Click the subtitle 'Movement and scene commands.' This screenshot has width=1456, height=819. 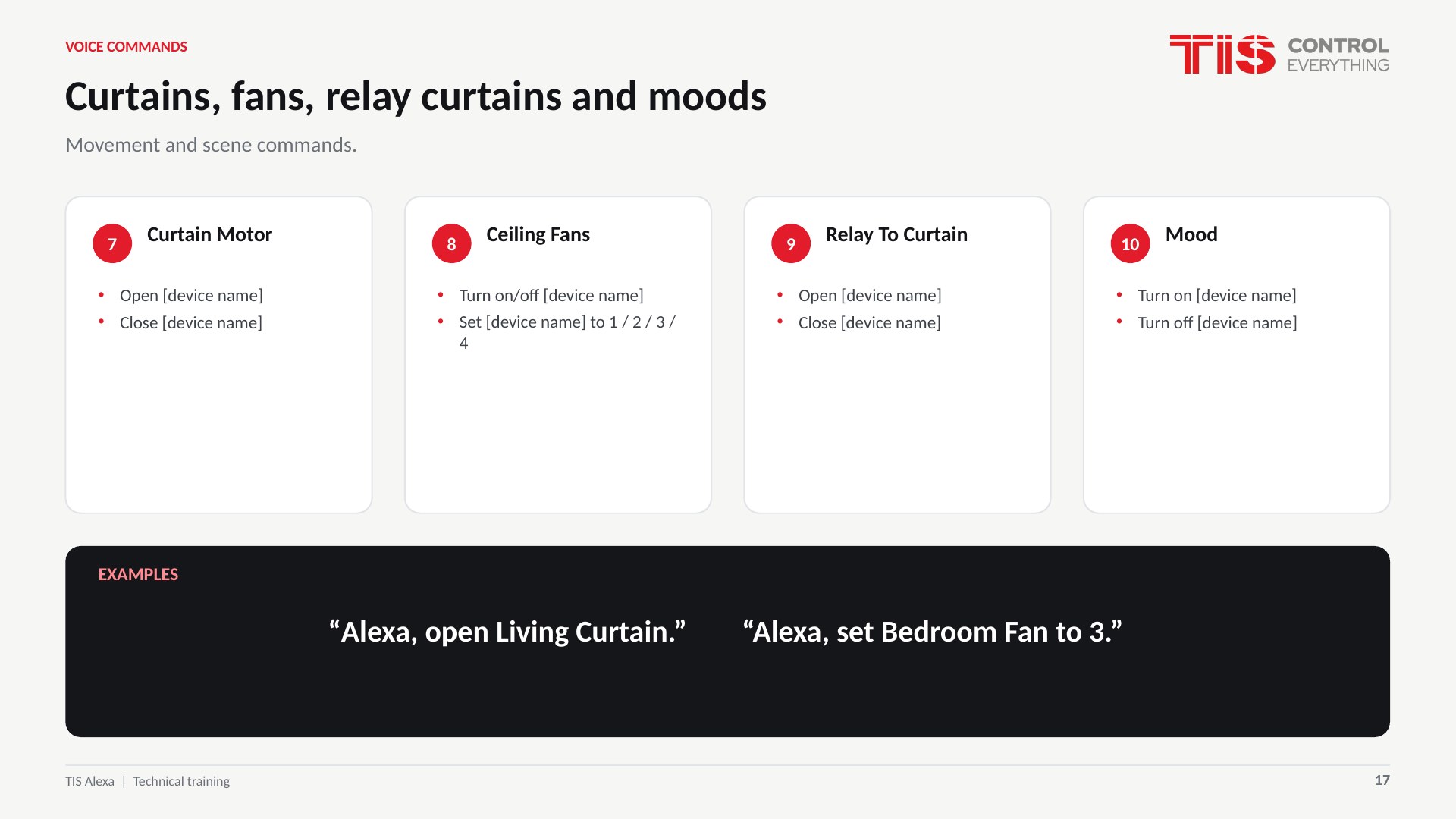coord(211,145)
